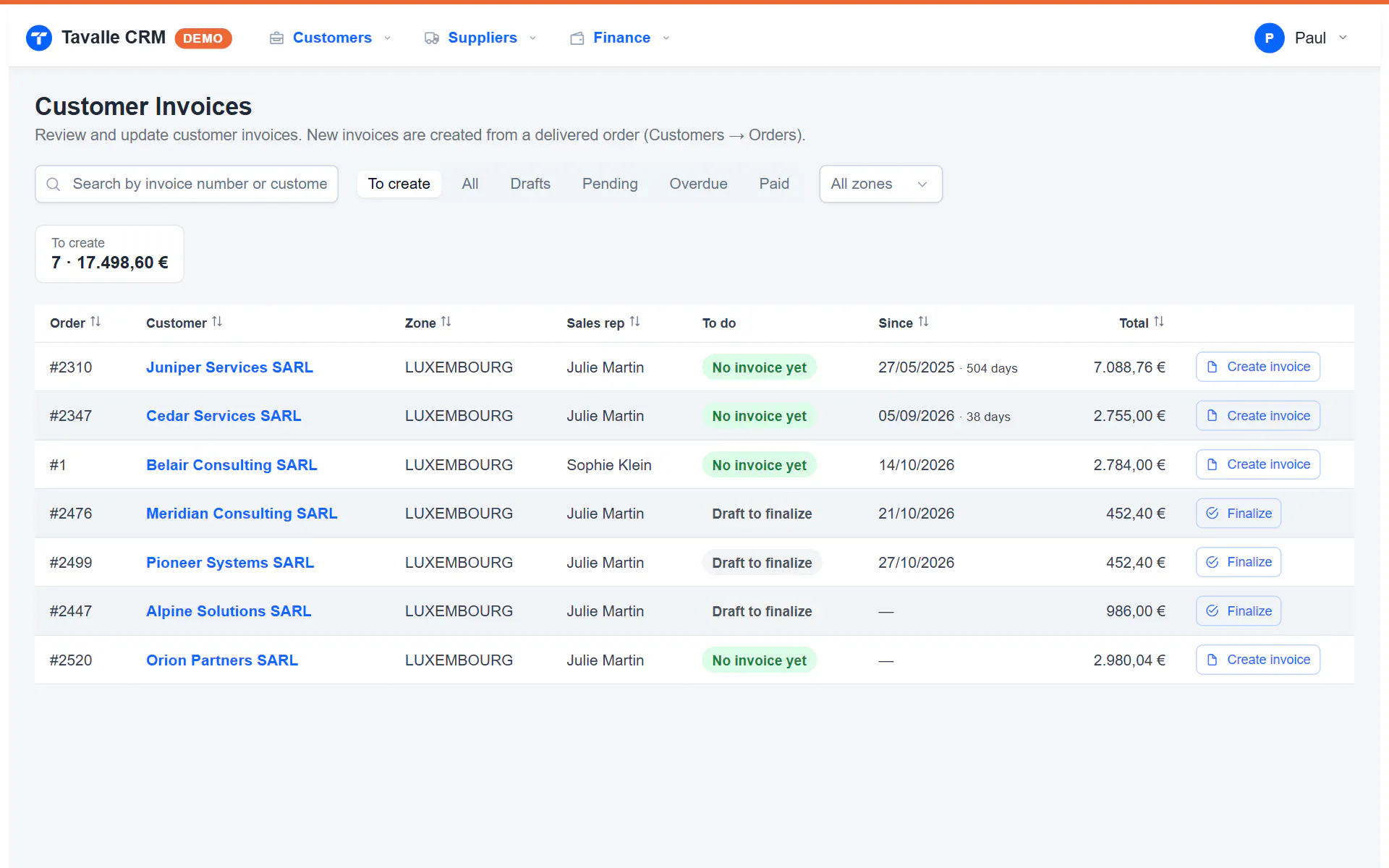Click the Paul avatar circle
The height and width of the screenshot is (868, 1389).
click(x=1269, y=38)
